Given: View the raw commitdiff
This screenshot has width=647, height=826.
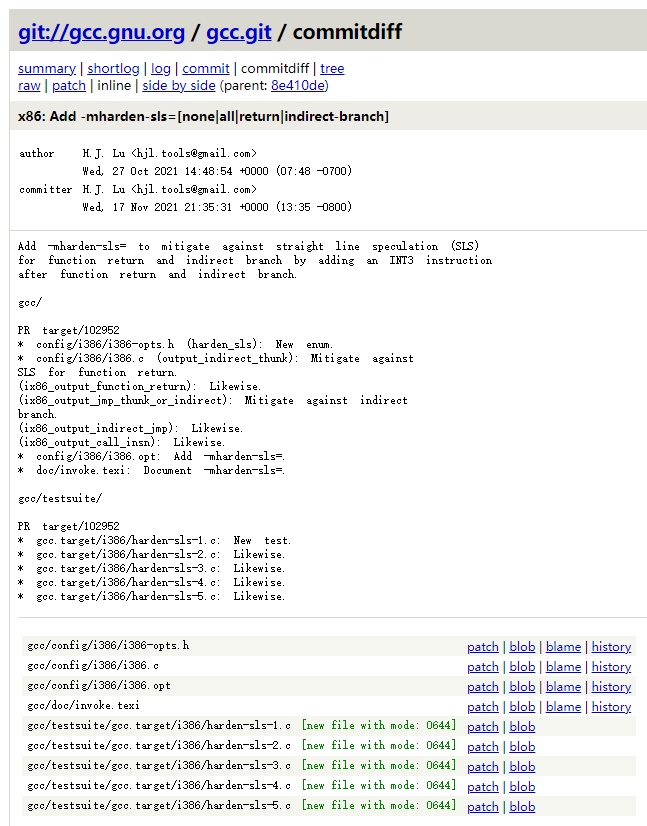Looking at the screenshot, I should pos(29,85).
